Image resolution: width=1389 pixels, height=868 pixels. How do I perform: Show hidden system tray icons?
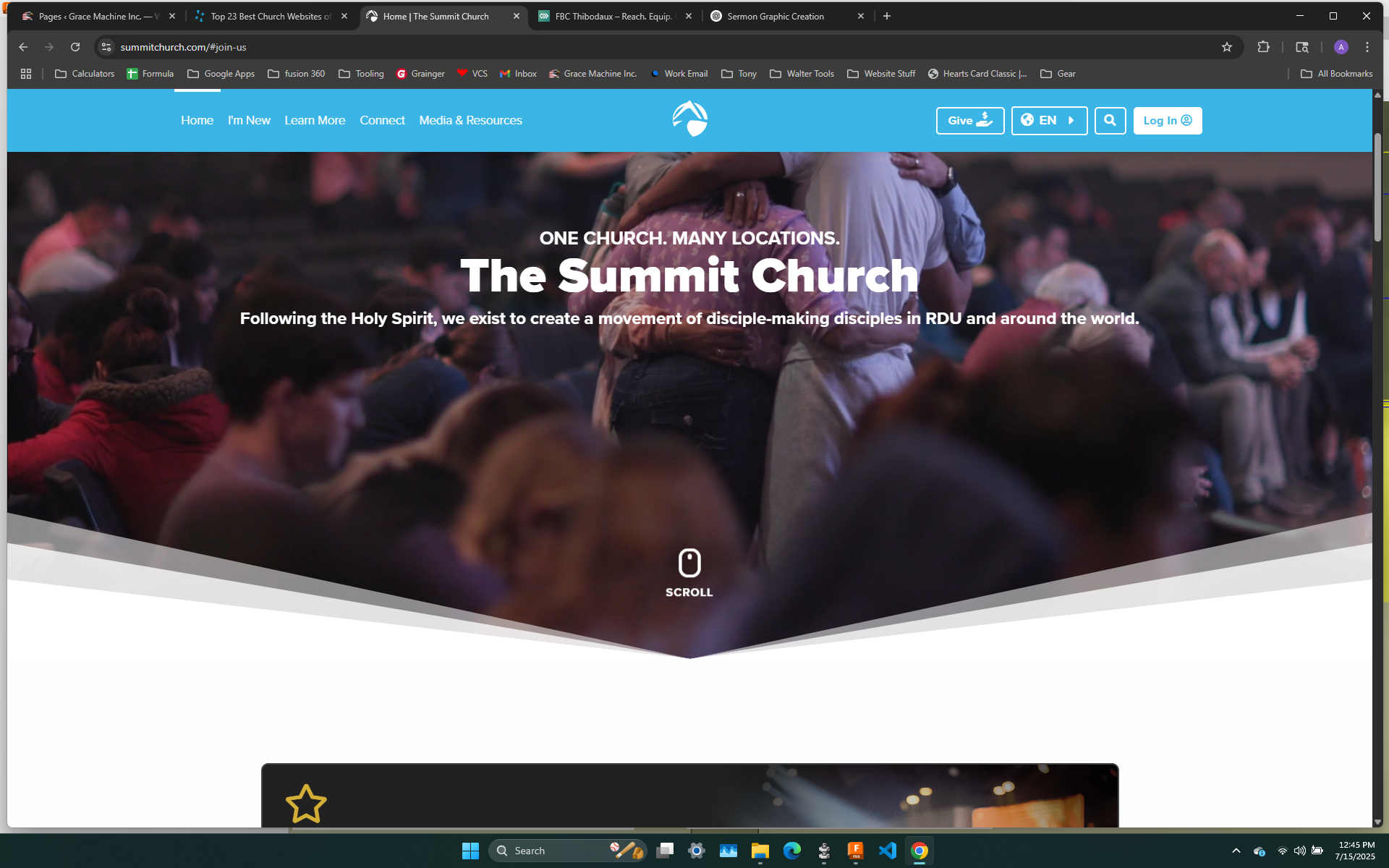coord(1236,851)
